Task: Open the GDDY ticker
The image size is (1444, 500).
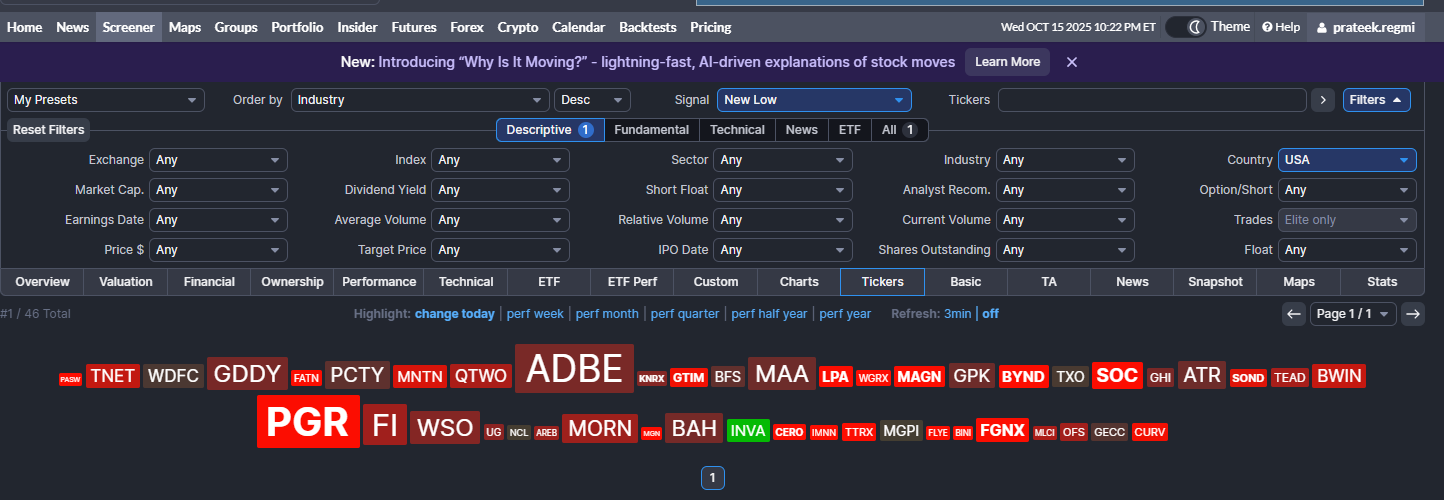Action: (247, 374)
